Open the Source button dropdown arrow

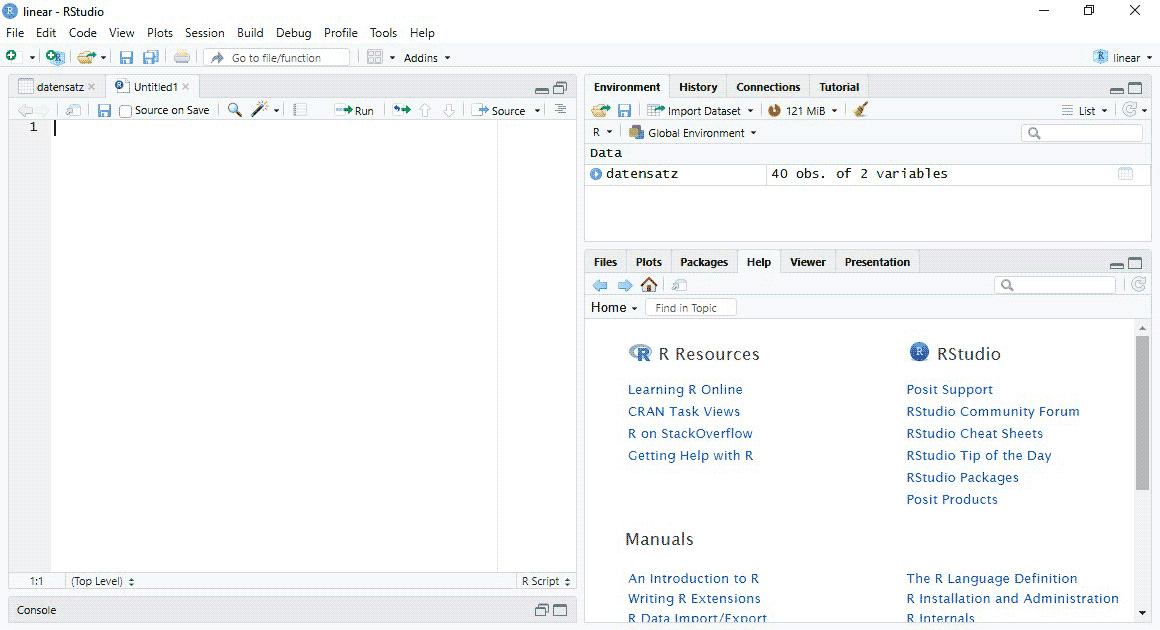click(x=538, y=111)
